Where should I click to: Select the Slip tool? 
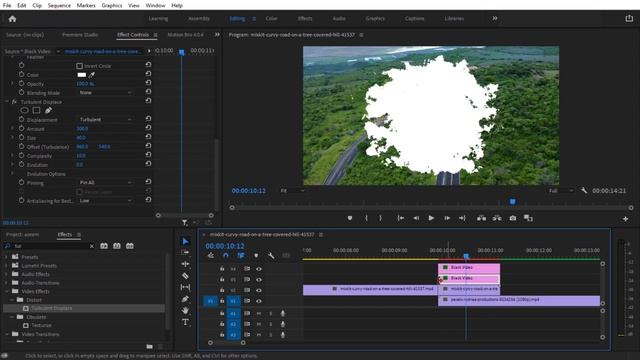tap(185, 287)
